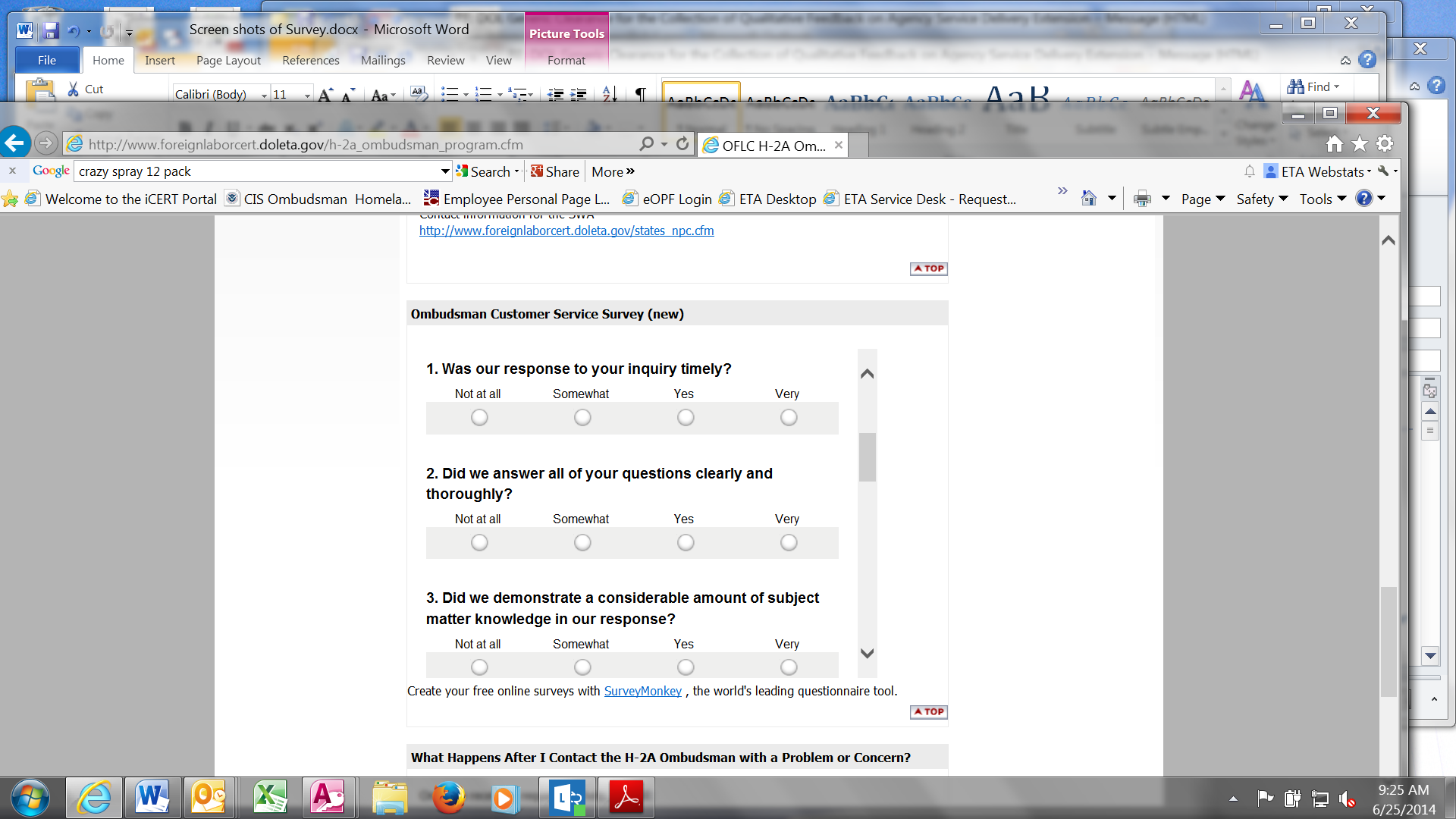
Task: Open the Word File tab
Action: coord(47,61)
